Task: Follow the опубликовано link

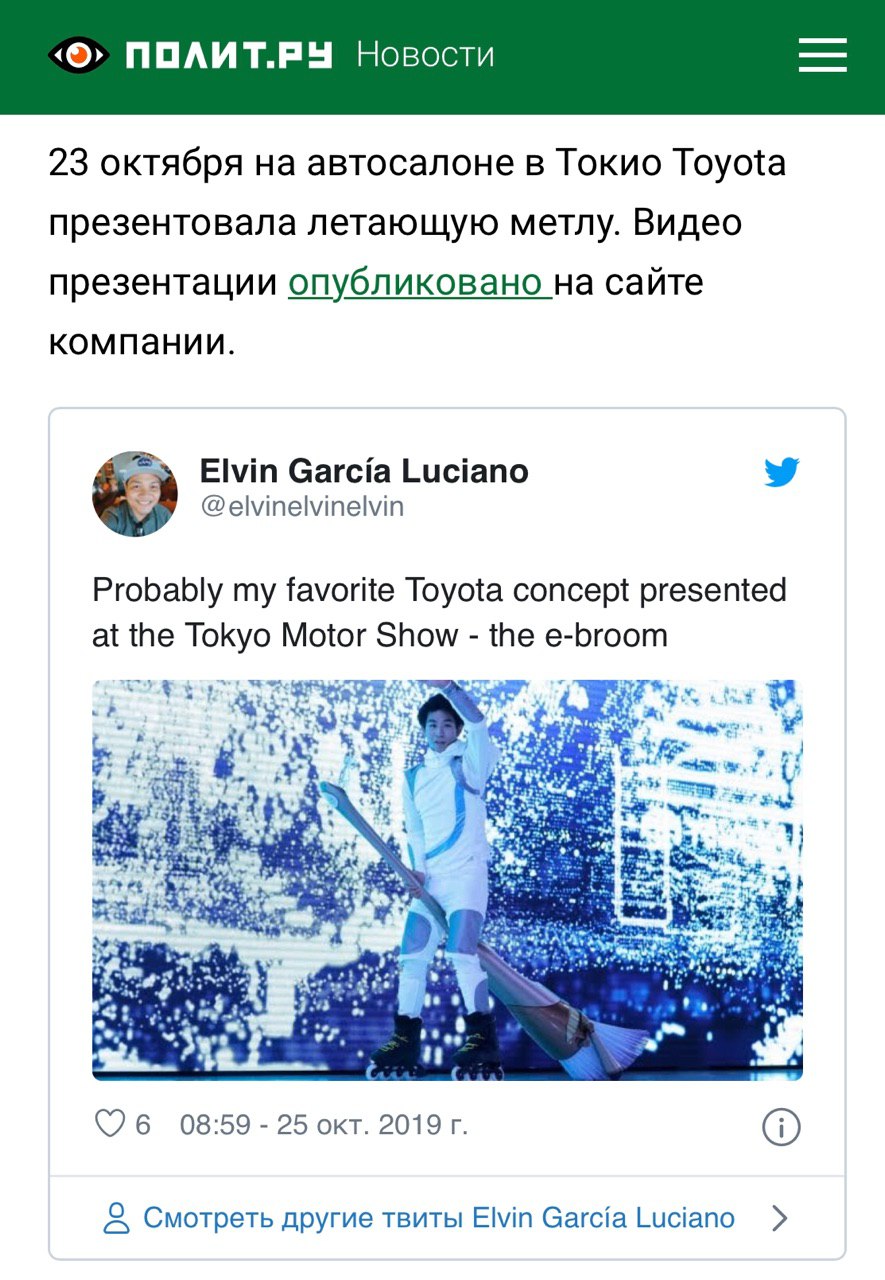Action: click(420, 283)
